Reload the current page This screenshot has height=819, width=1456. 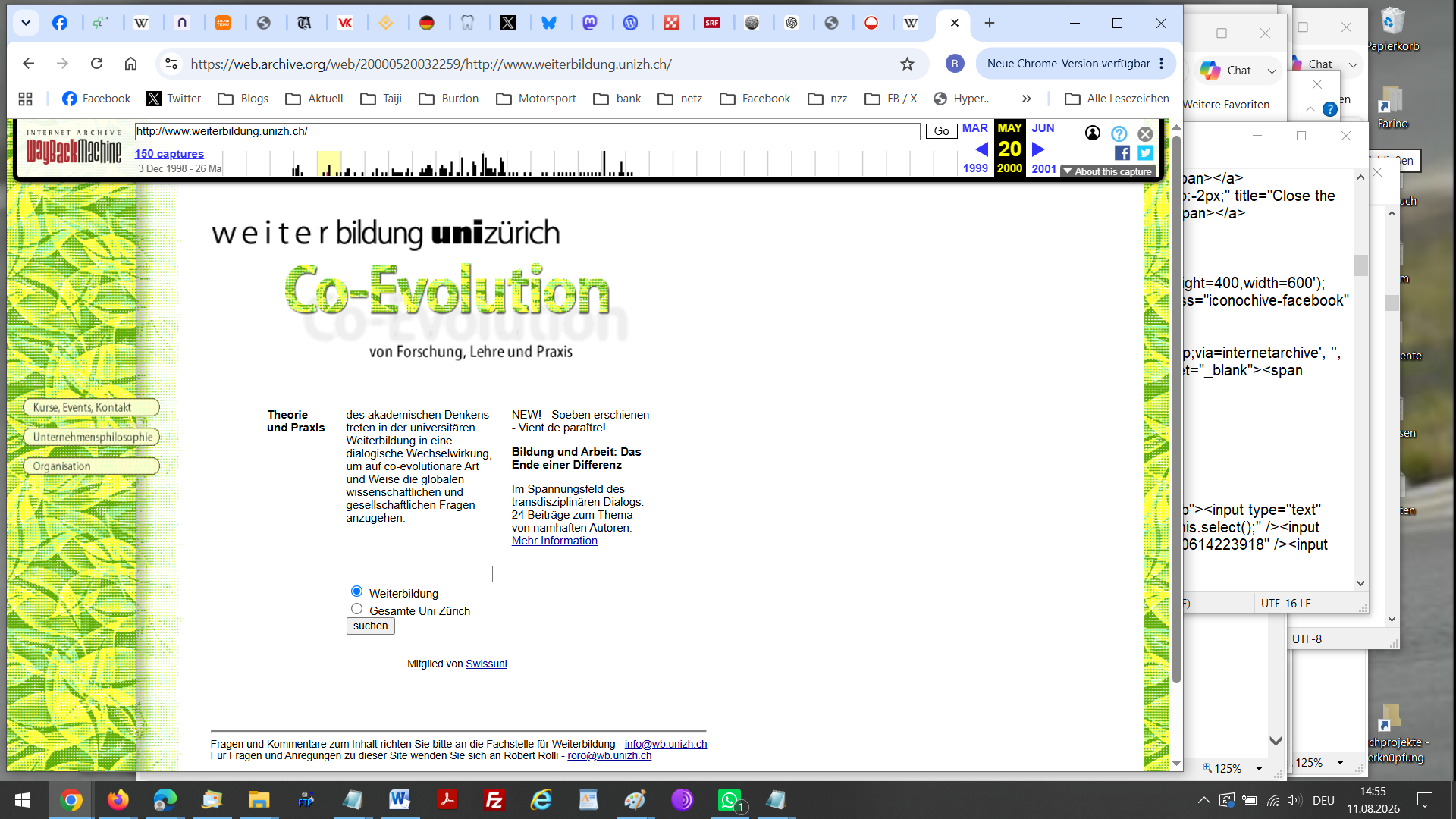point(96,64)
